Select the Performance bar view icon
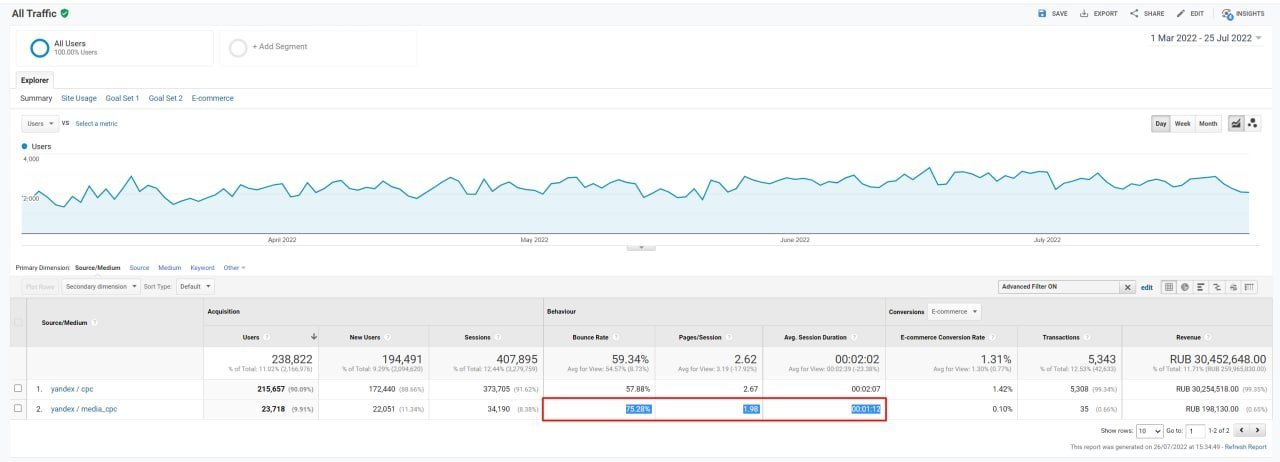The width and height of the screenshot is (1280, 462). coord(1201,287)
